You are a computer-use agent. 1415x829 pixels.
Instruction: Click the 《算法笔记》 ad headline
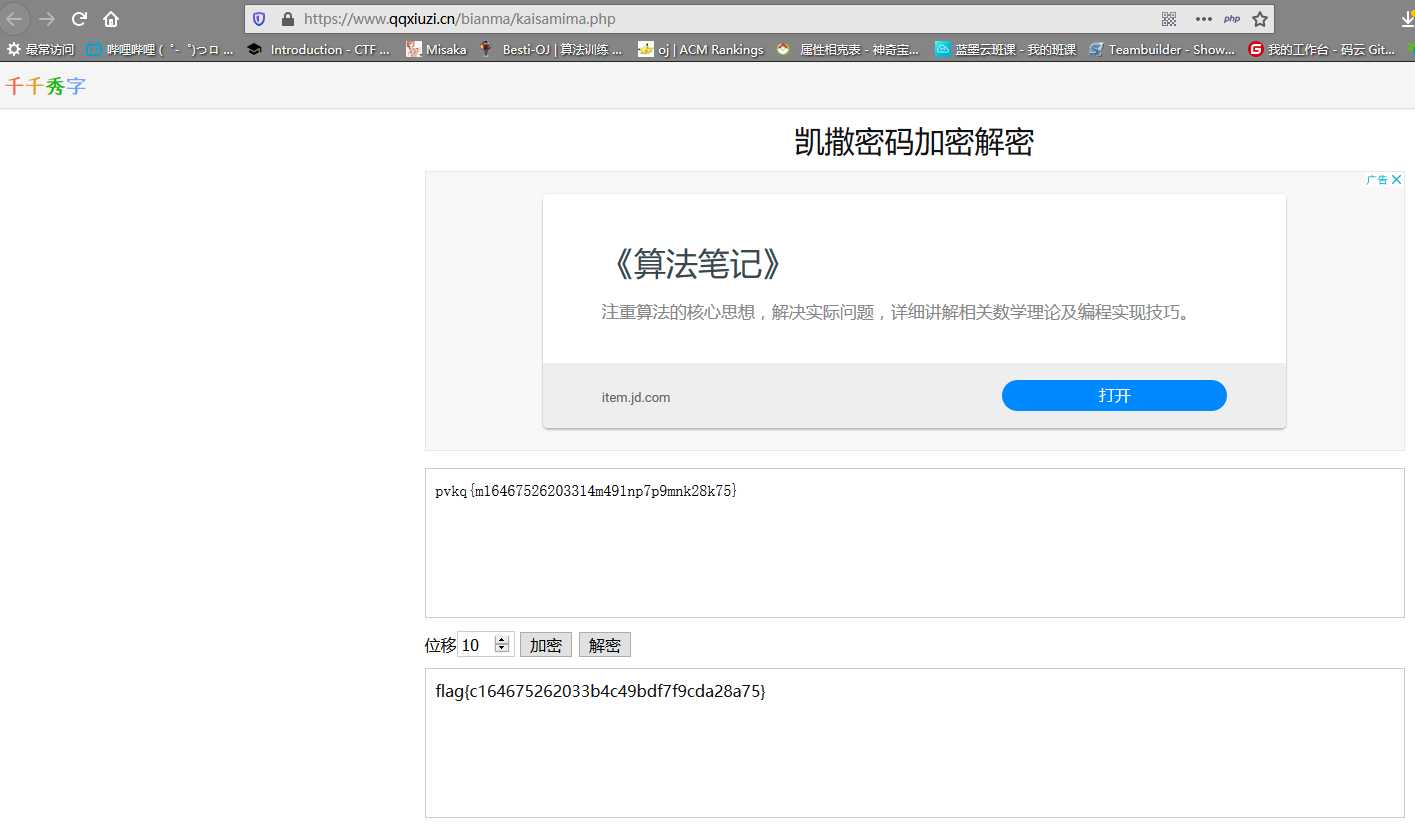(696, 265)
